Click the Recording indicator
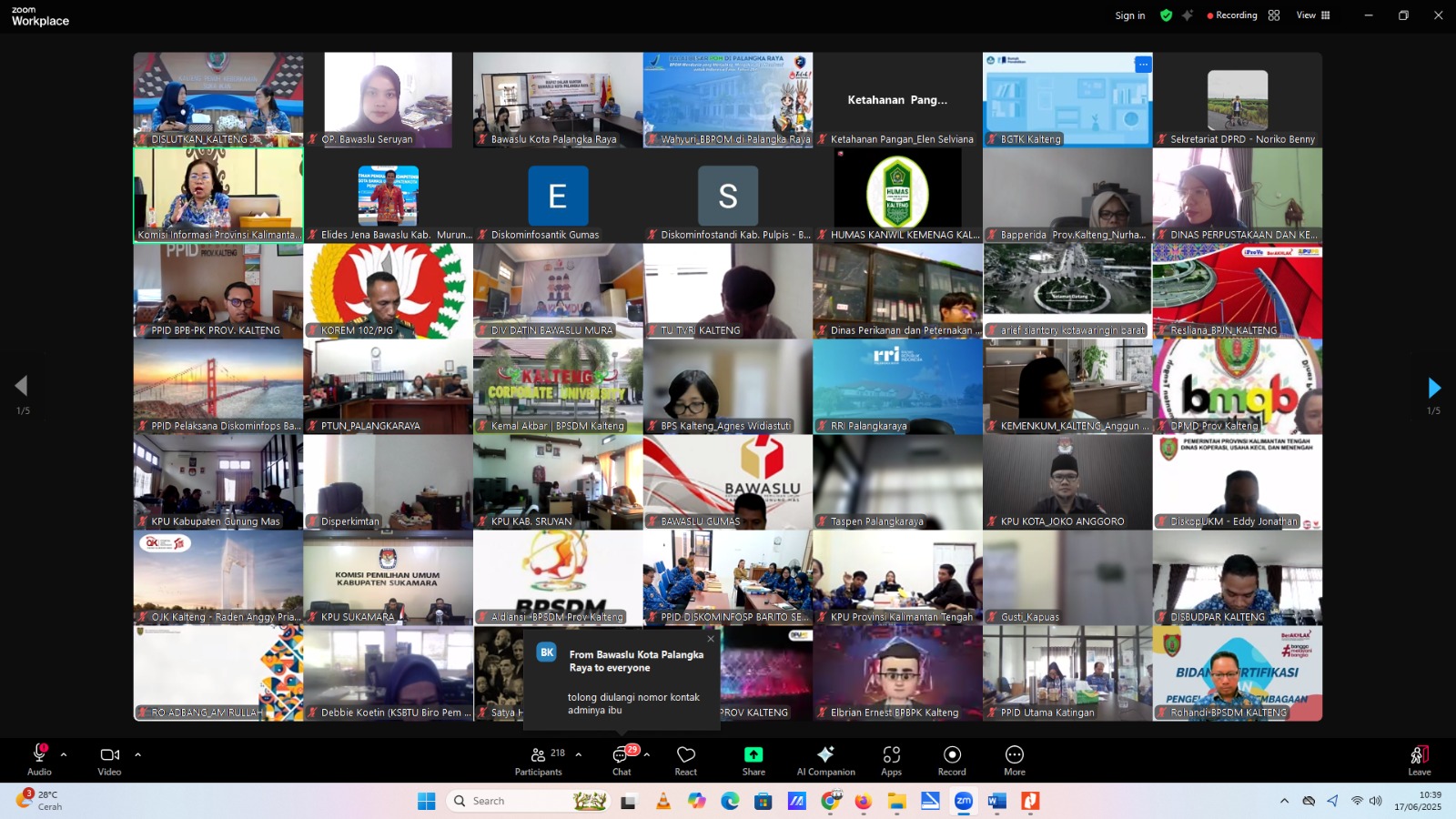 click(x=1231, y=15)
